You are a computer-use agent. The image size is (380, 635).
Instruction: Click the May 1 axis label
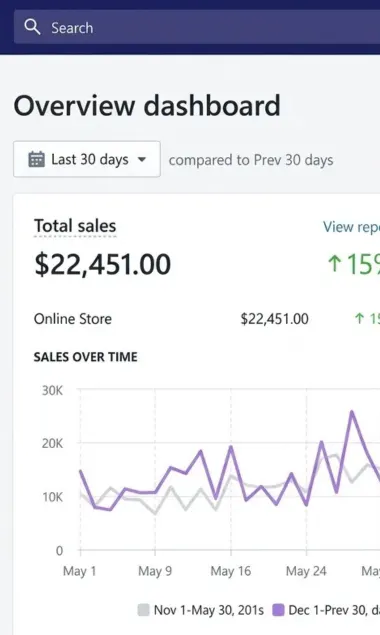coord(79,571)
